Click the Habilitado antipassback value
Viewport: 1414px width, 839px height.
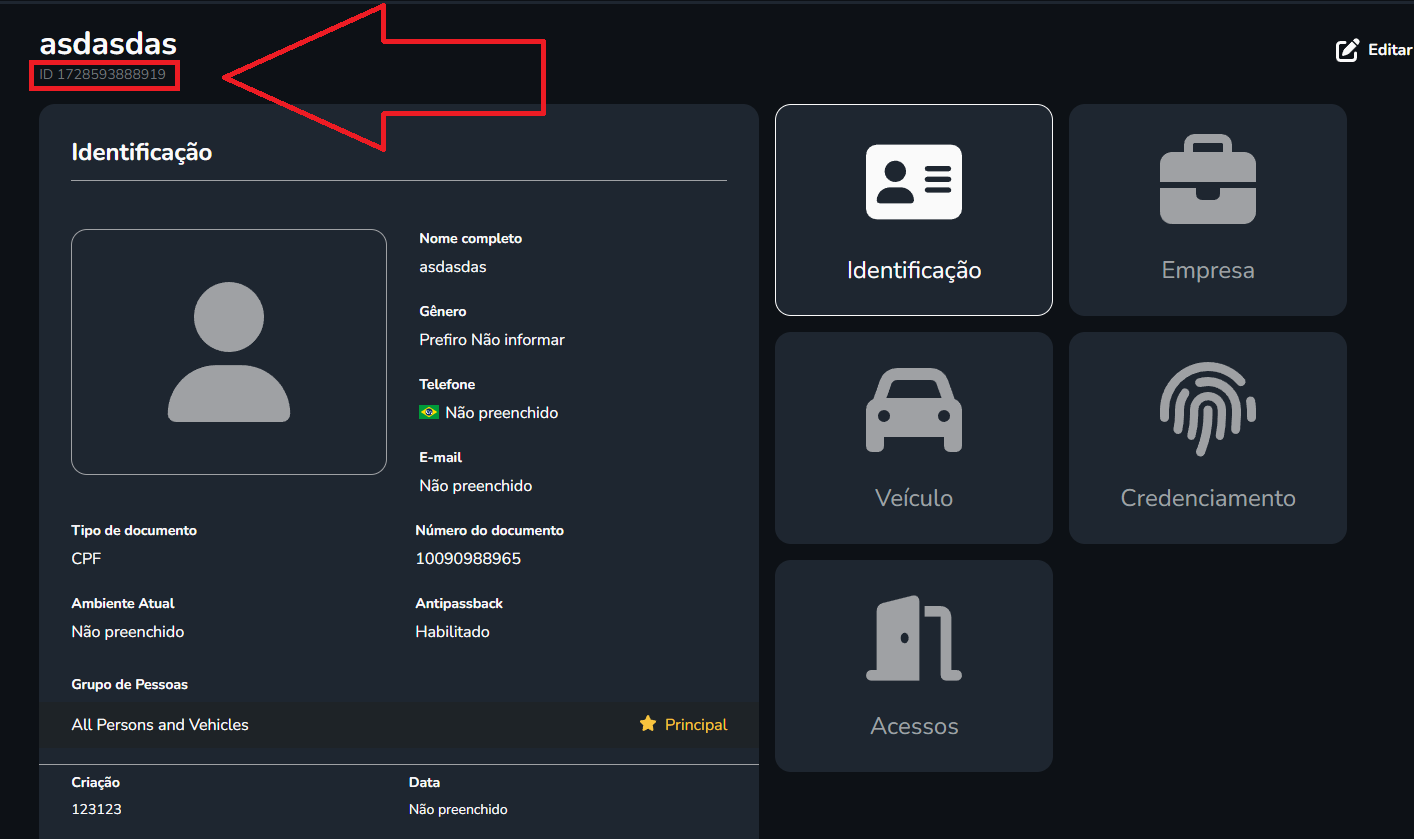coord(453,632)
